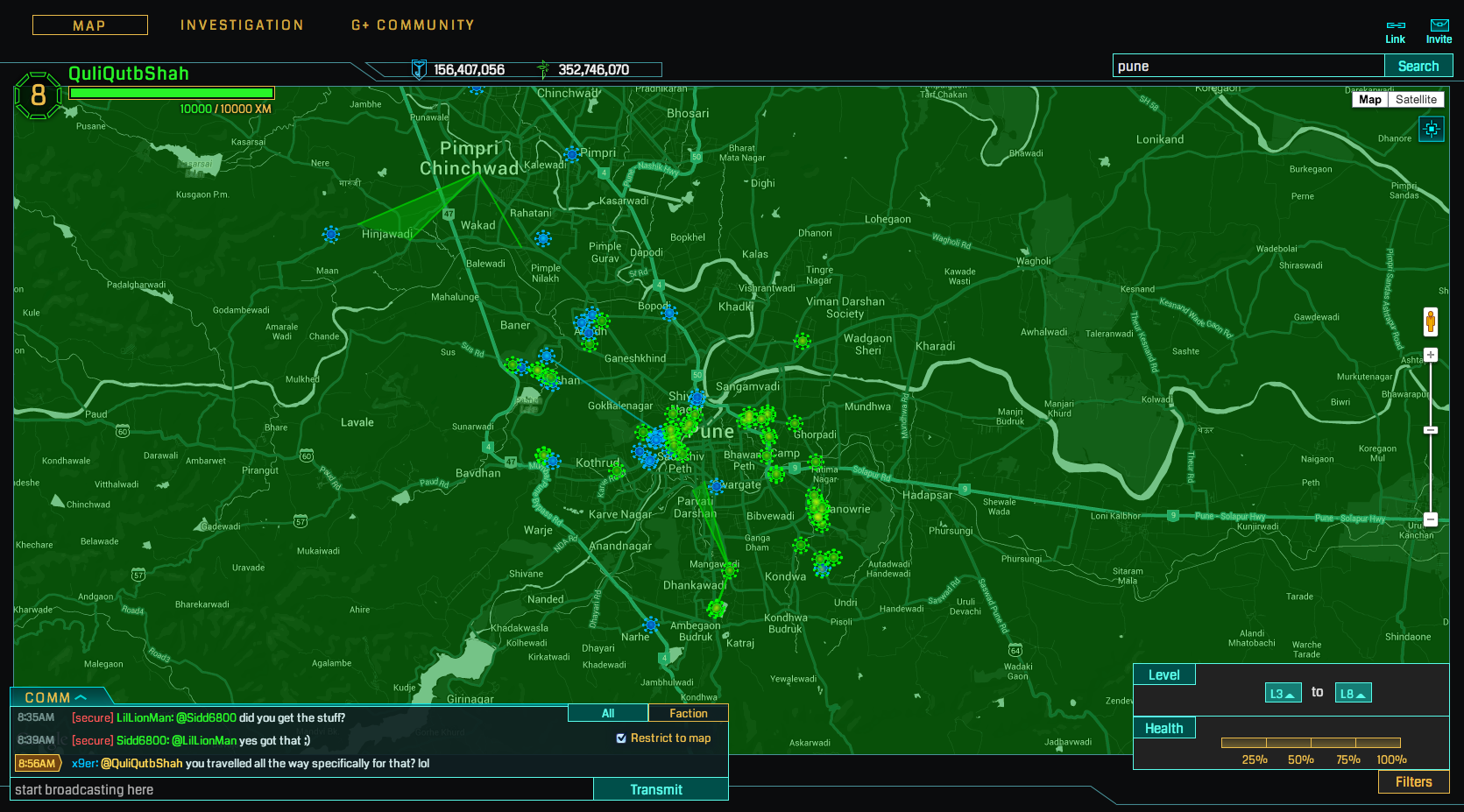Screen dimensions: 1464x812
Task: Open the G+ COMMUNITY tab
Action: pyautogui.click(x=413, y=25)
